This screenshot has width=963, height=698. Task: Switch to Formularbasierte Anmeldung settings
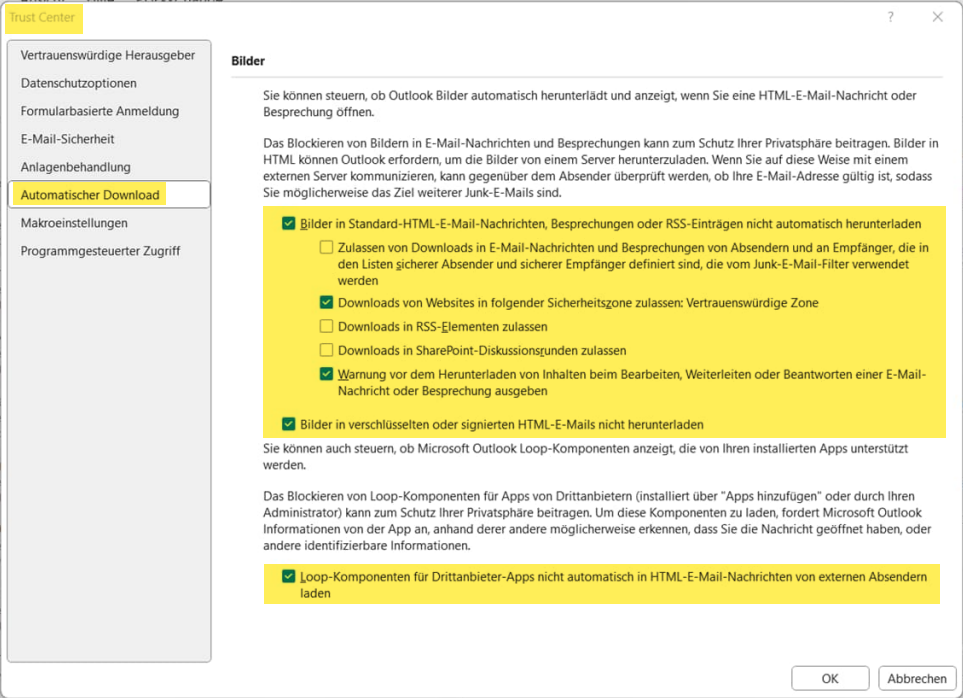100,111
